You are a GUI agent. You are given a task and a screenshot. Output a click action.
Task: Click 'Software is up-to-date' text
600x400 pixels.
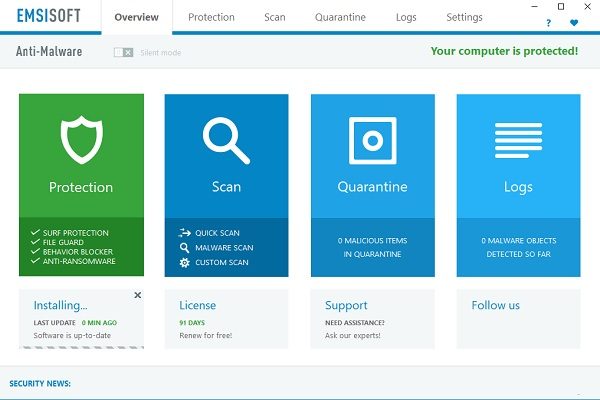[x=72, y=335]
